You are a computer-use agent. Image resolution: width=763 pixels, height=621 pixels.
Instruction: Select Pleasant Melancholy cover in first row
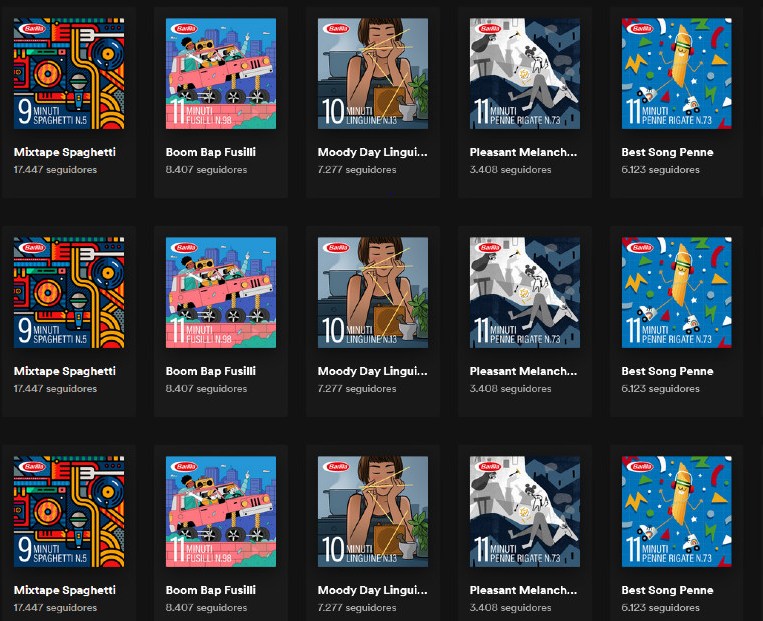point(525,74)
